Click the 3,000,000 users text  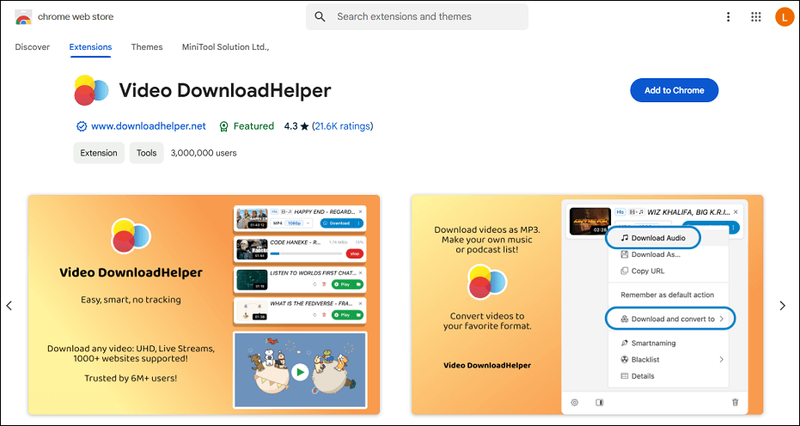pyautogui.click(x=204, y=153)
